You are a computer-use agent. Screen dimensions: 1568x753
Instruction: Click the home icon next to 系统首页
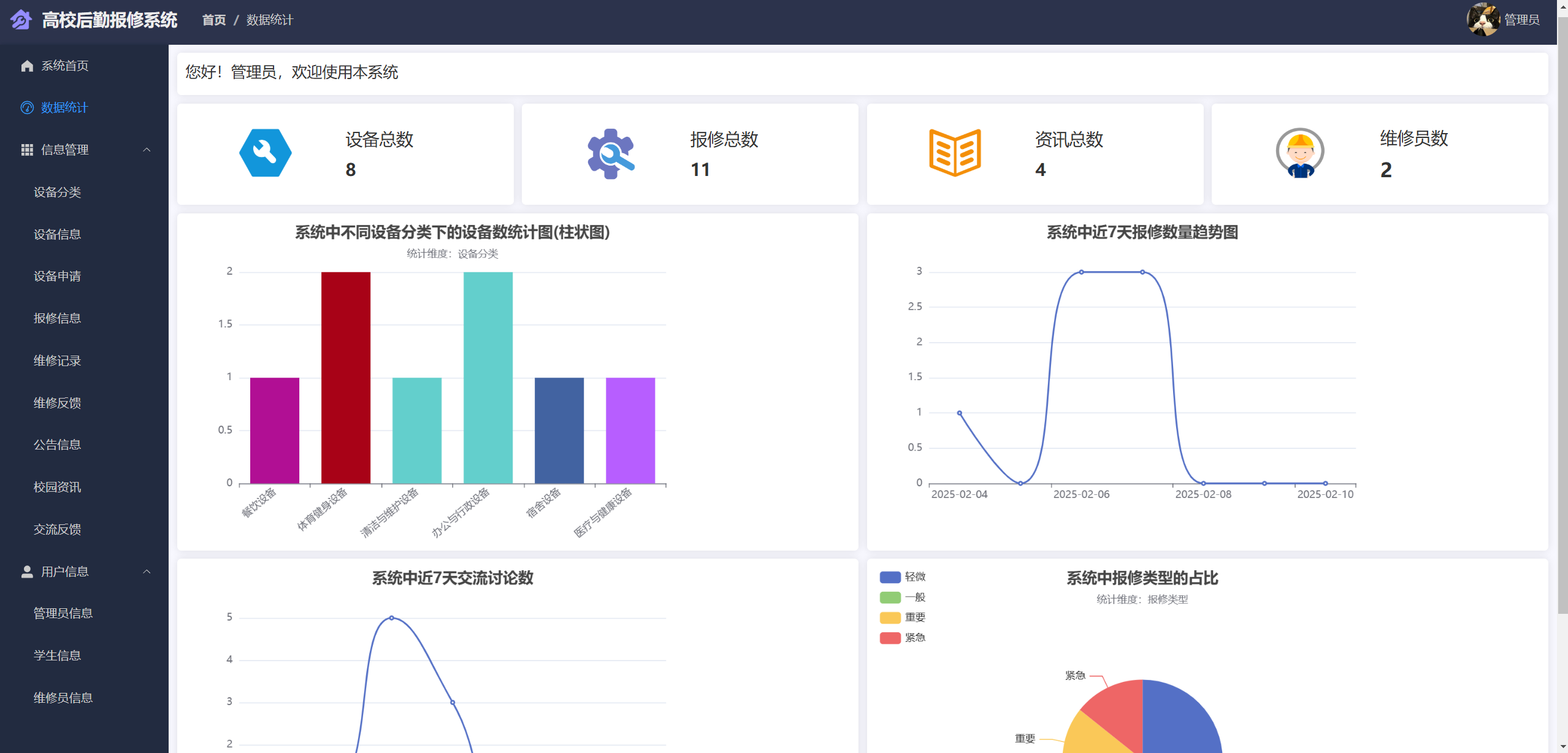[27, 66]
